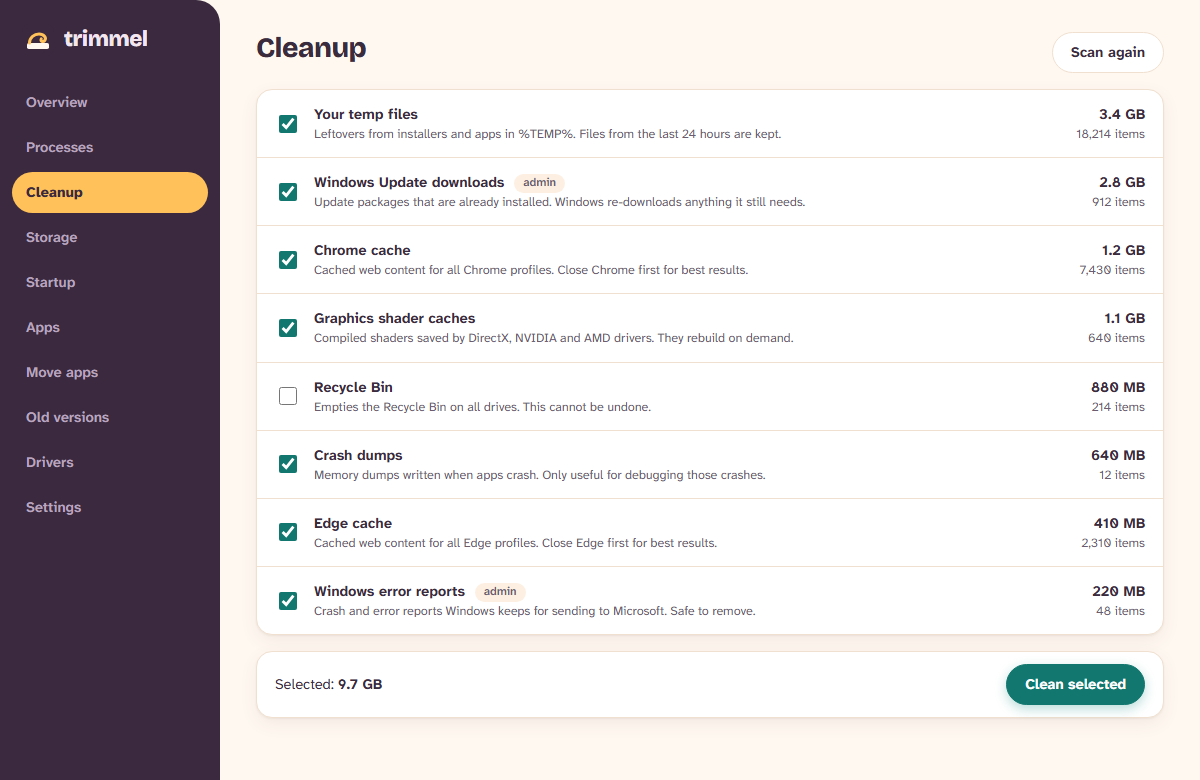This screenshot has width=1200, height=780.
Task: Click the 912 items count
Action: pos(1118,202)
